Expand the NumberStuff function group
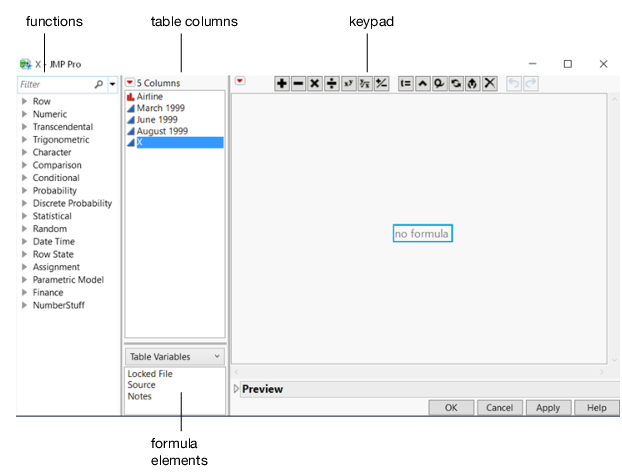 coord(24,305)
